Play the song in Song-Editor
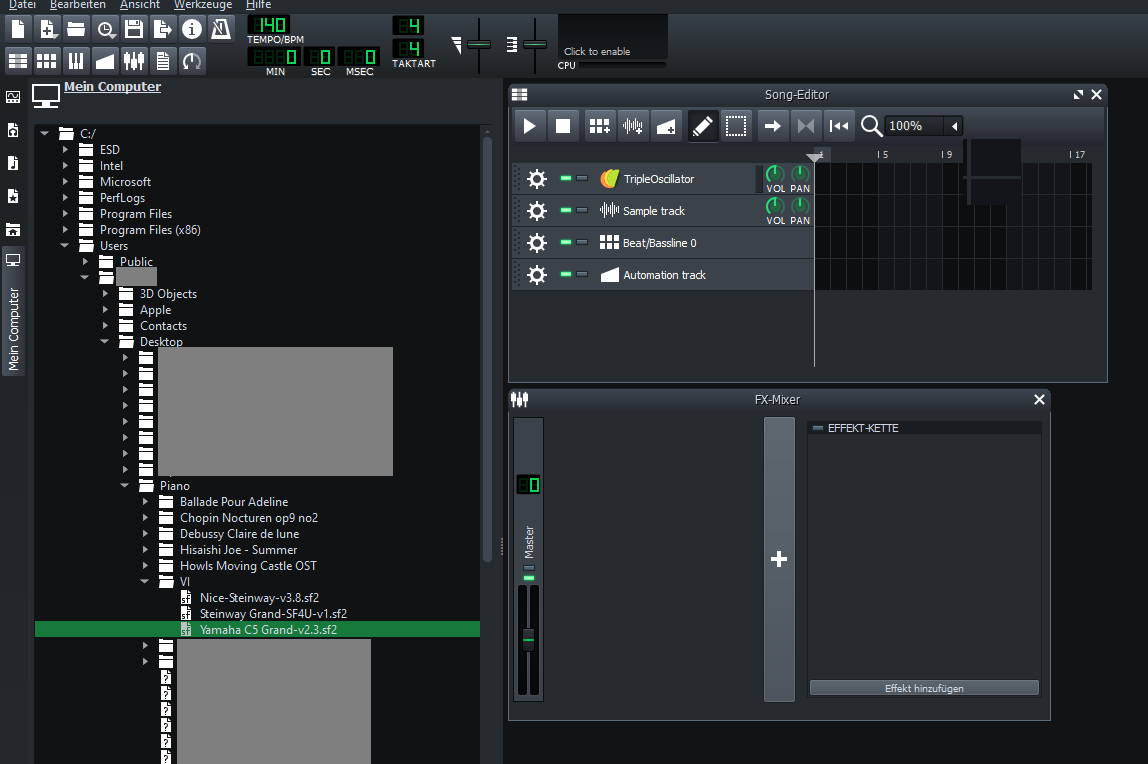This screenshot has height=764, width=1148. [529, 126]
